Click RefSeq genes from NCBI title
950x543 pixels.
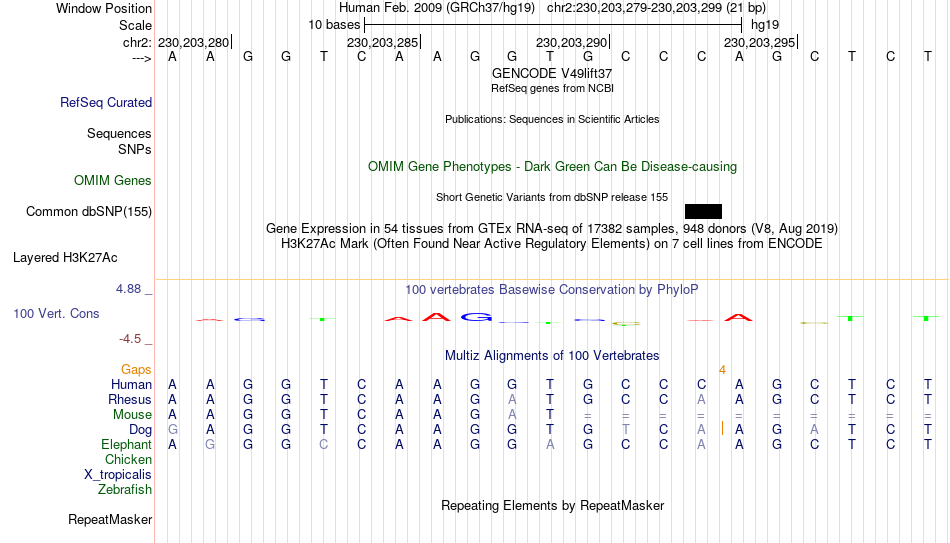coord(553,88)
